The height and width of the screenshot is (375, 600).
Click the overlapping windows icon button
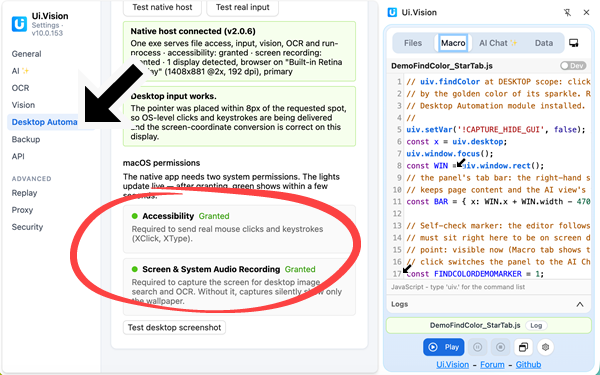click(523, 347)
